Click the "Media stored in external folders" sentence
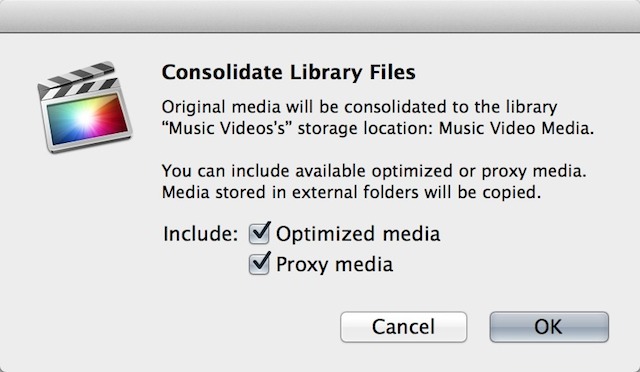Viewport: 640px width, 372px height. point(351,192)
